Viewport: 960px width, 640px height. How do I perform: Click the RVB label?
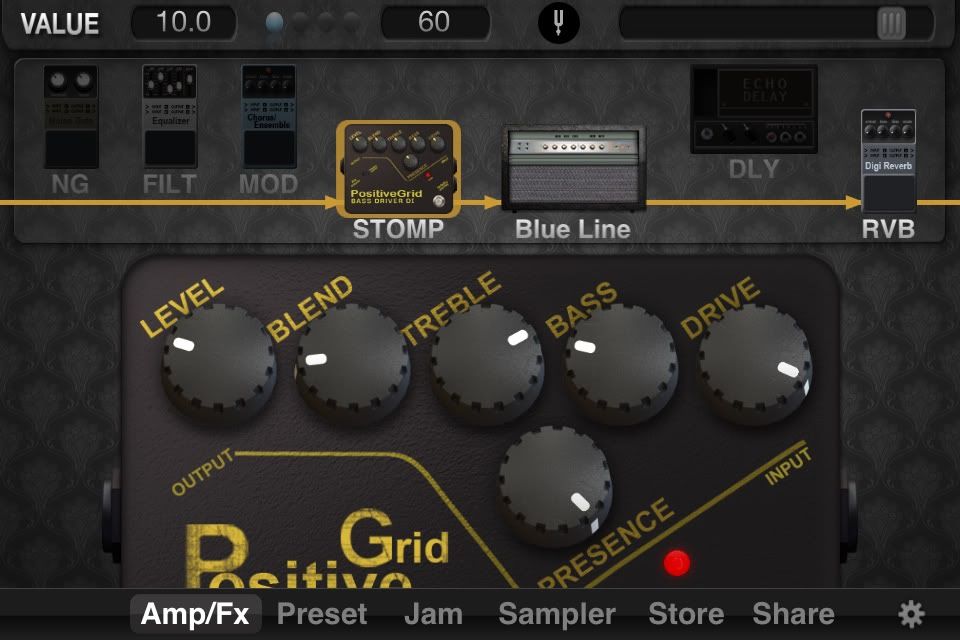(x=888, y=229)
